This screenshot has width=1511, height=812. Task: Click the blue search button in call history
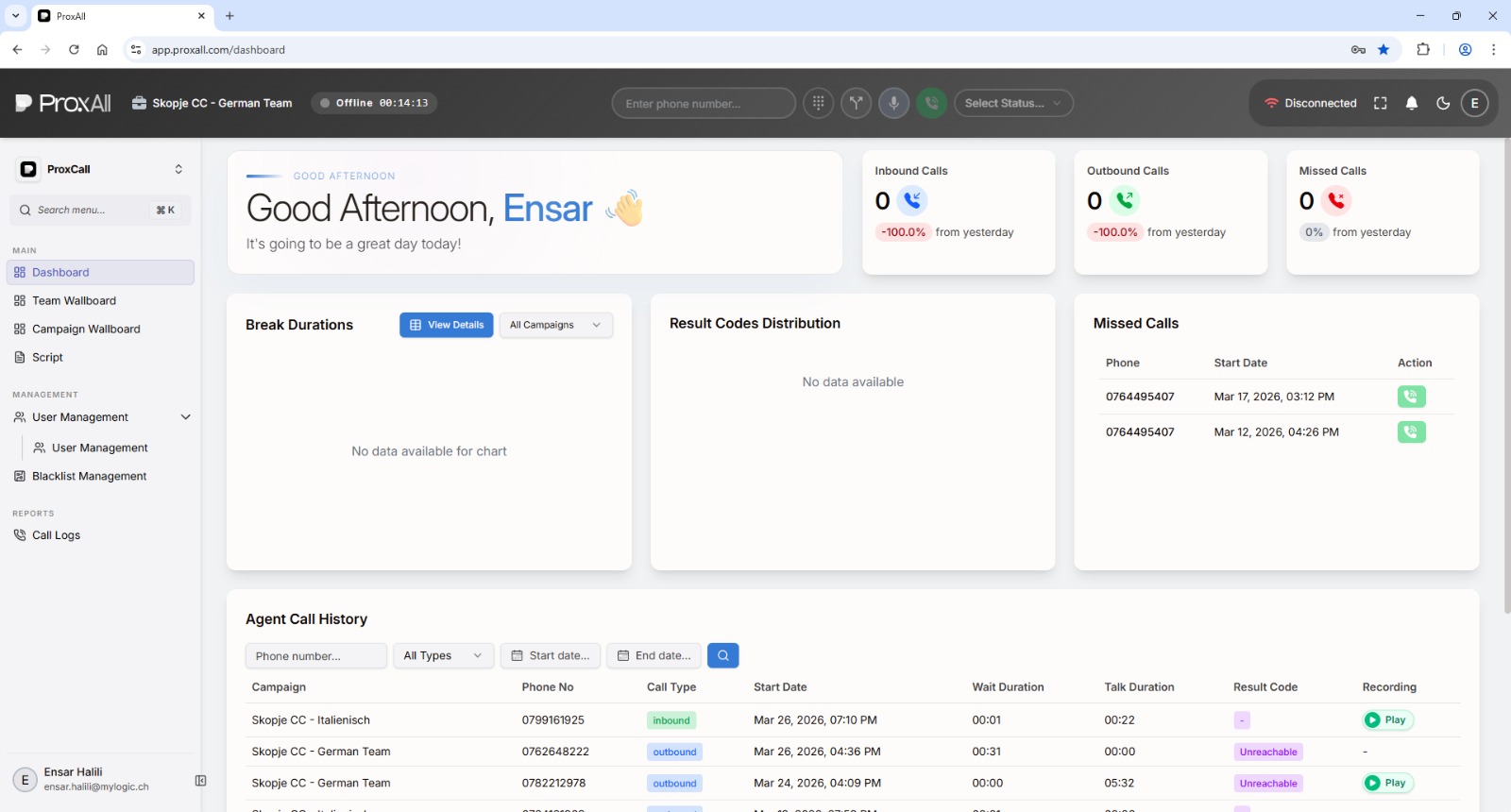pos(722,655)
